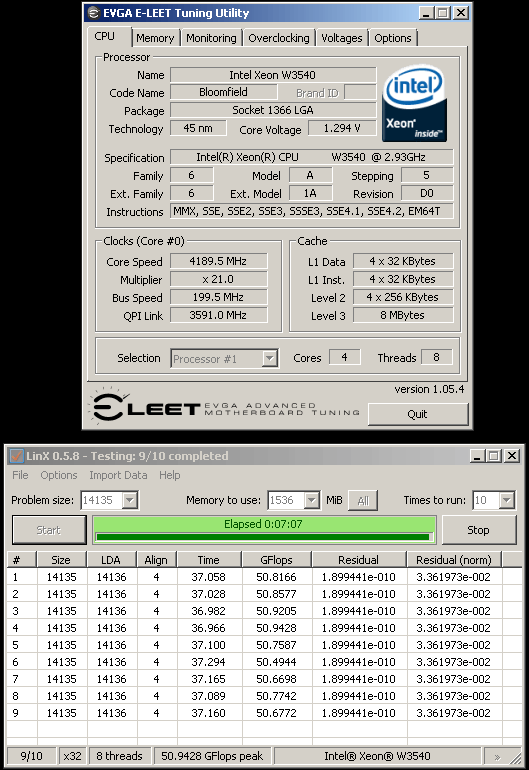This screenshot has width=529, height=770.
Task: Click the Code Name field Bloomfield
Action: click(x=223, y=92)
